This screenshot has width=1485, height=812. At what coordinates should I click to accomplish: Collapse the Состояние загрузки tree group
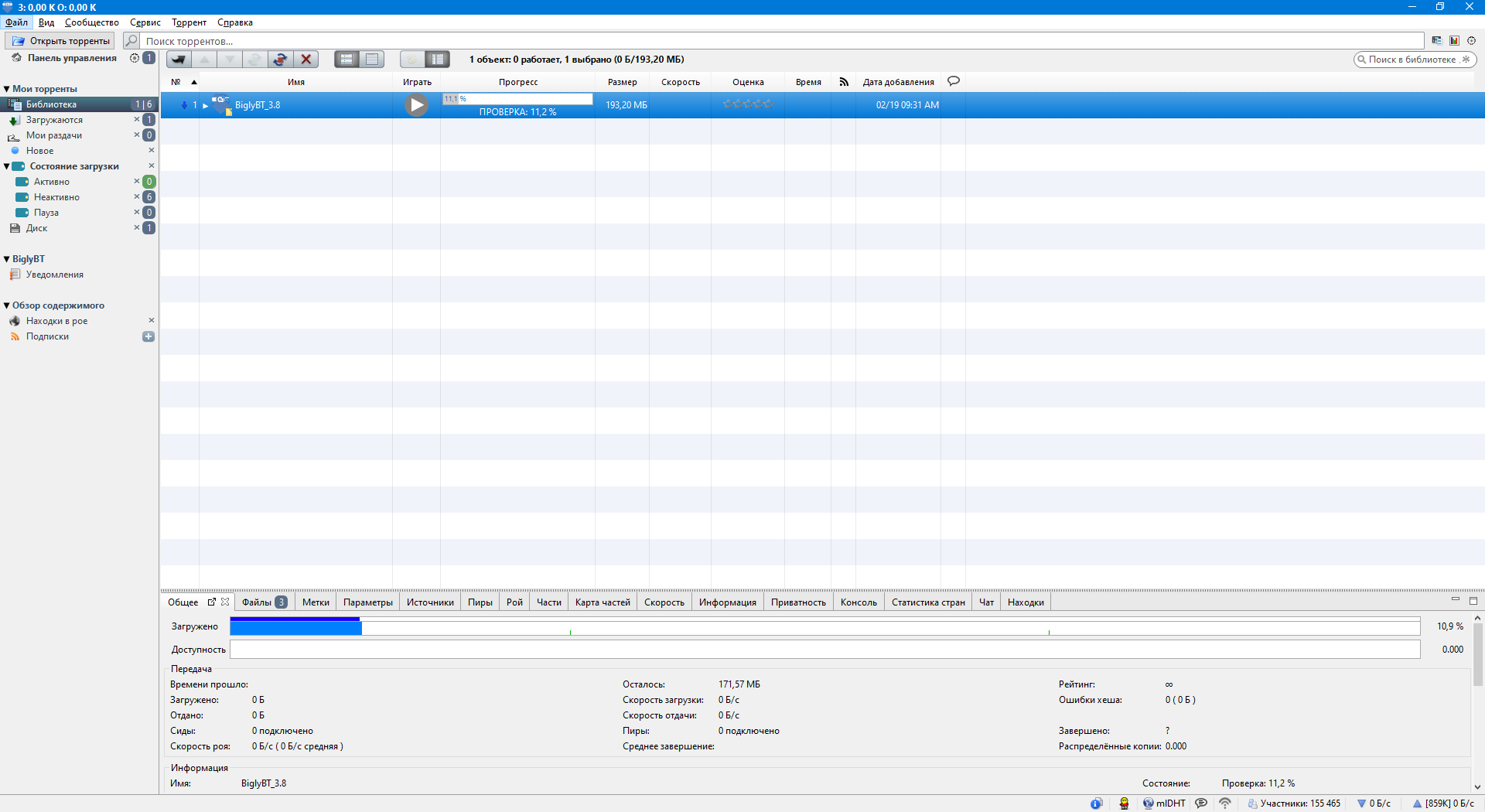pyautogui.click(x=7, y=166)
